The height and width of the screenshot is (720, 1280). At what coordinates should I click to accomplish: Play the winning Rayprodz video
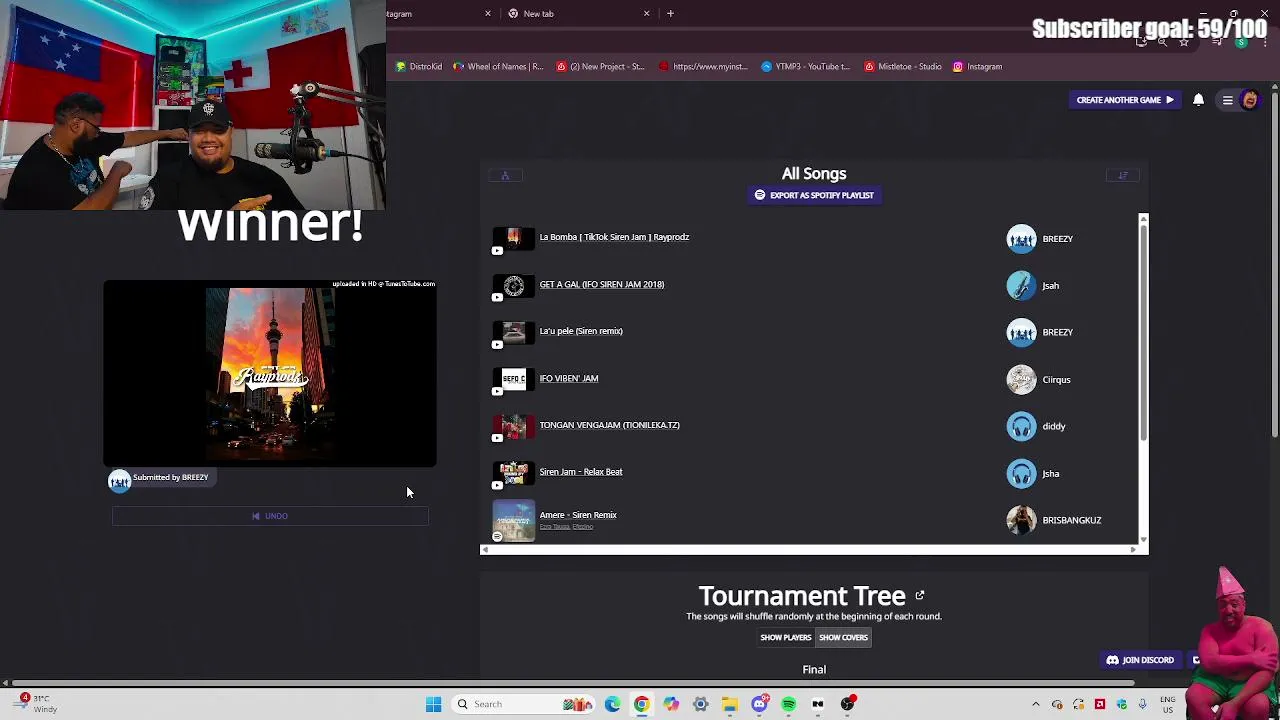(x=270, y=374)
